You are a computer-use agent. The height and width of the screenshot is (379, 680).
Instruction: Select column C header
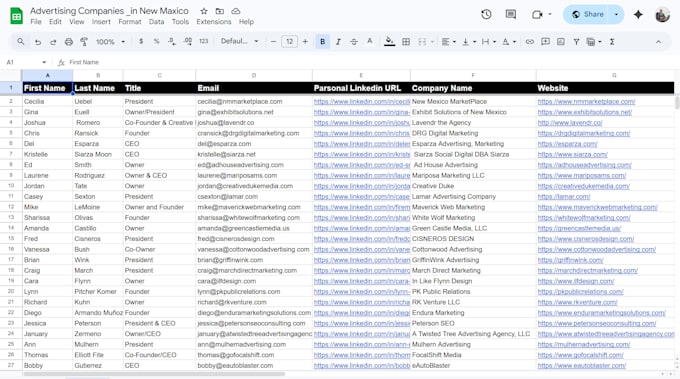click(159, 75)
